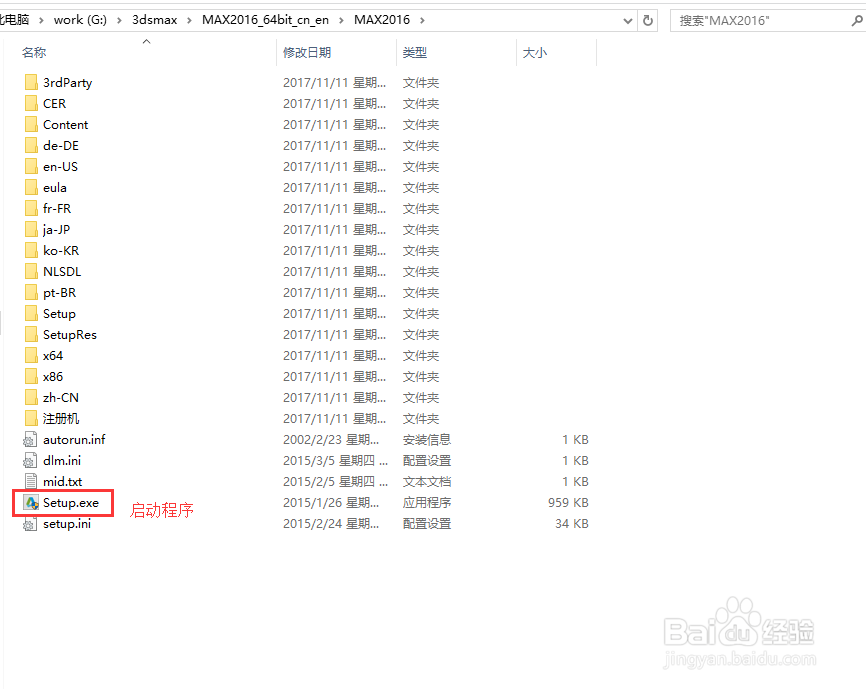Select the x64 folder icon
Viewport: 866px width, 689px height.
[31, 355]
